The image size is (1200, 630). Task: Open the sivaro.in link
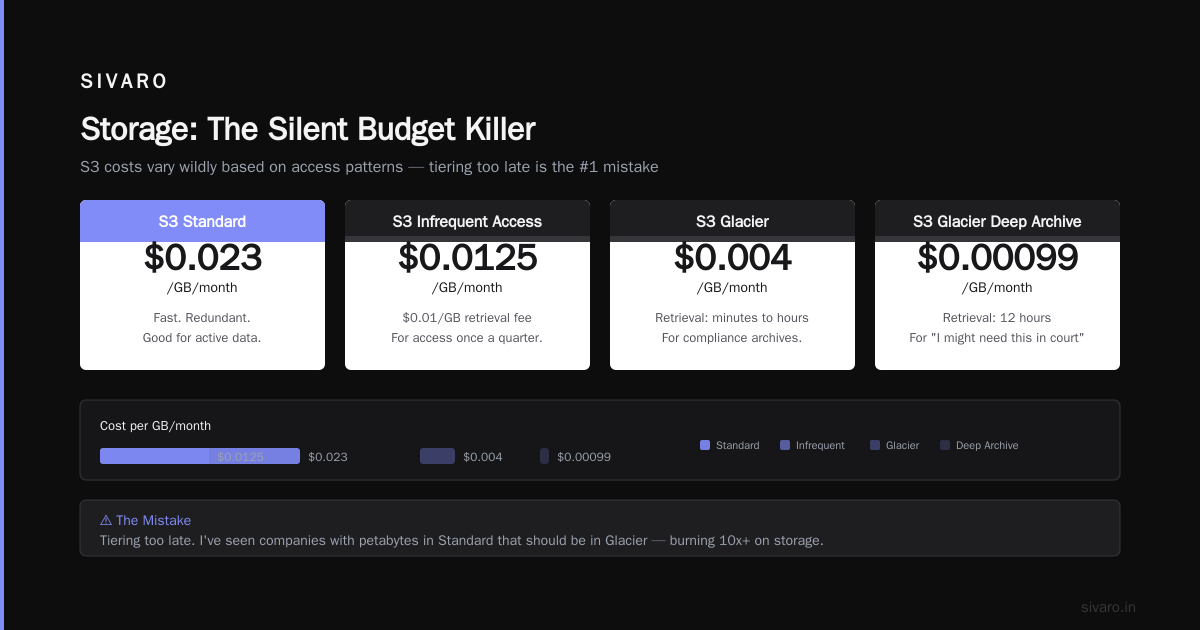[1108, 607]
